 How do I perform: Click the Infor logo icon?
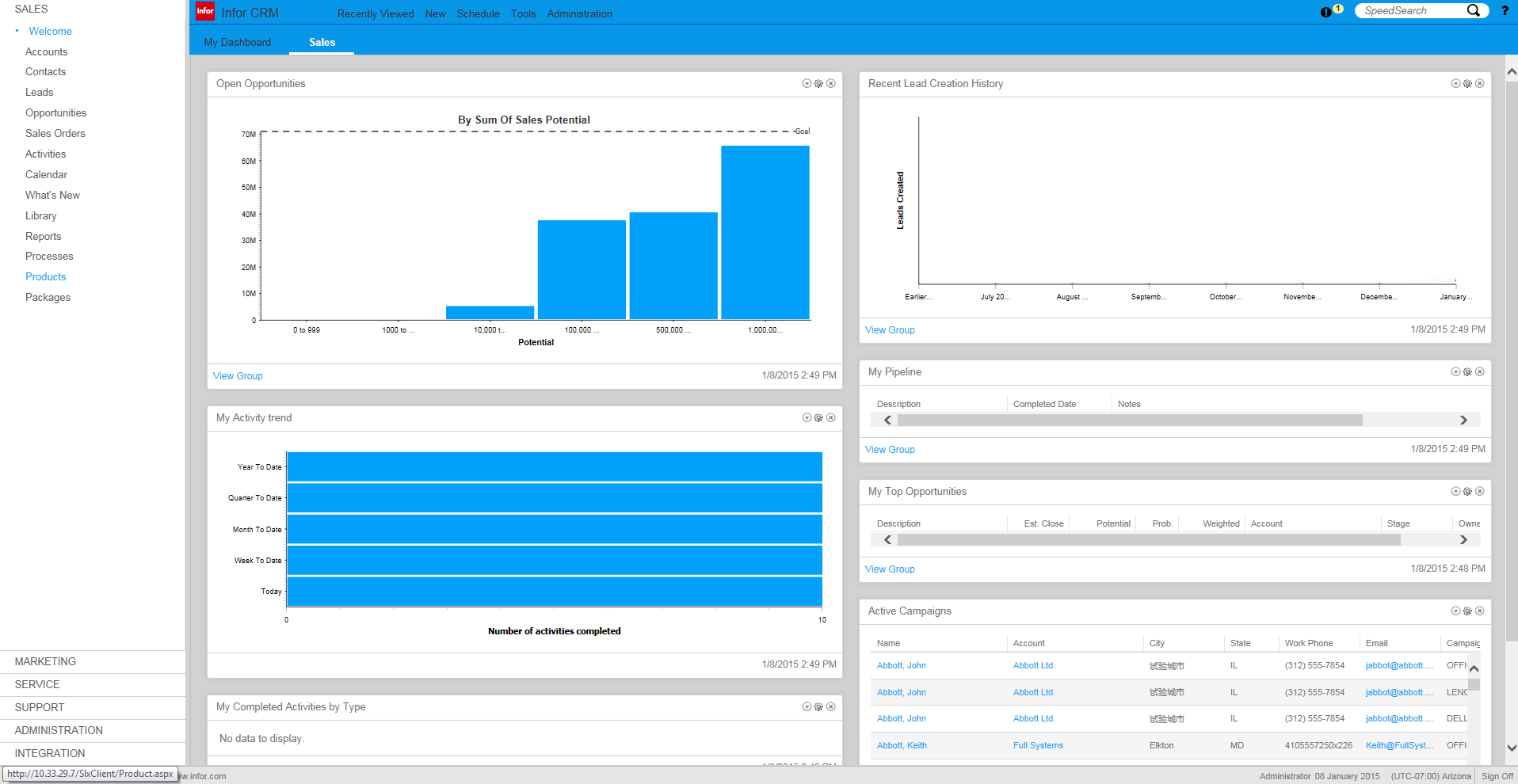tap(205, 11)
